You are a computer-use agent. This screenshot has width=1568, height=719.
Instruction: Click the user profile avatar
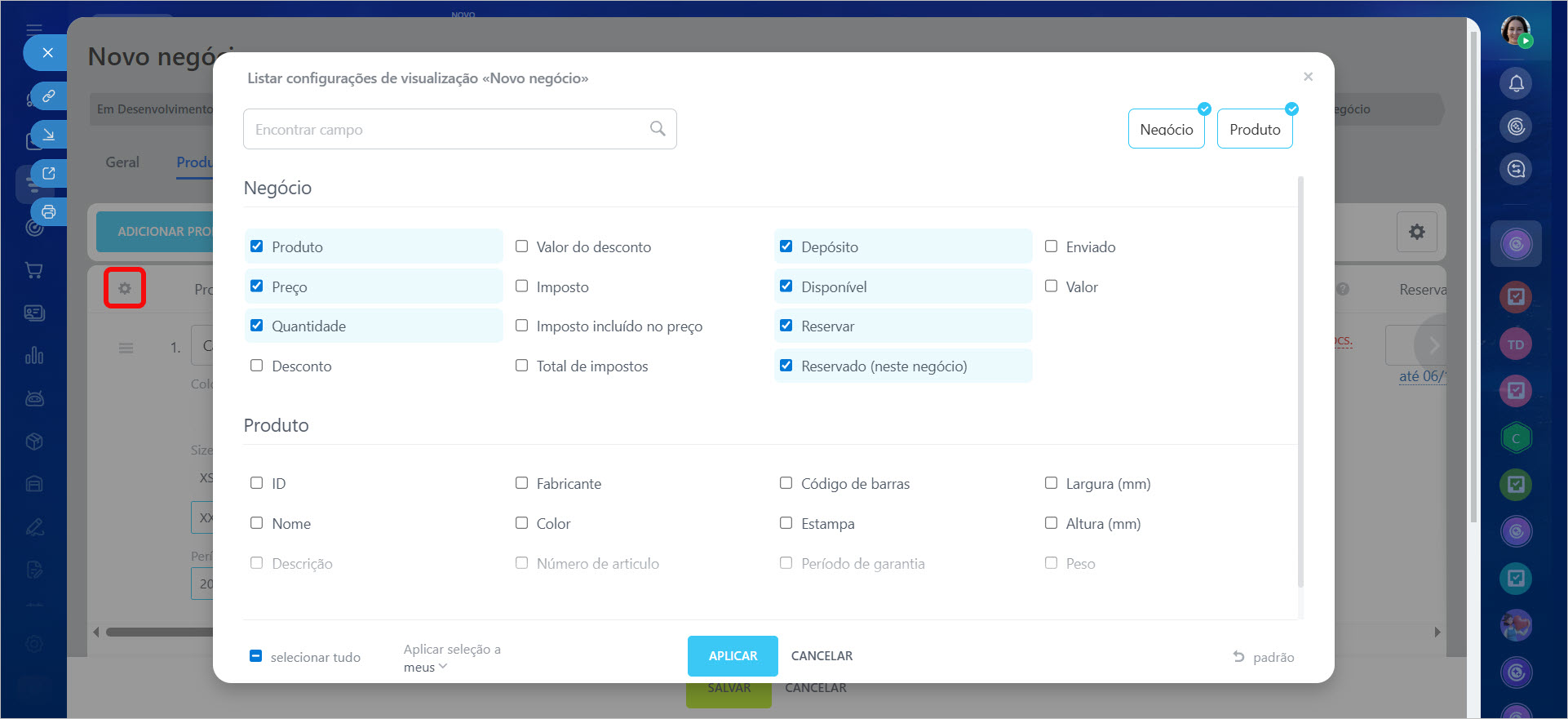(x=1515, y=31)
